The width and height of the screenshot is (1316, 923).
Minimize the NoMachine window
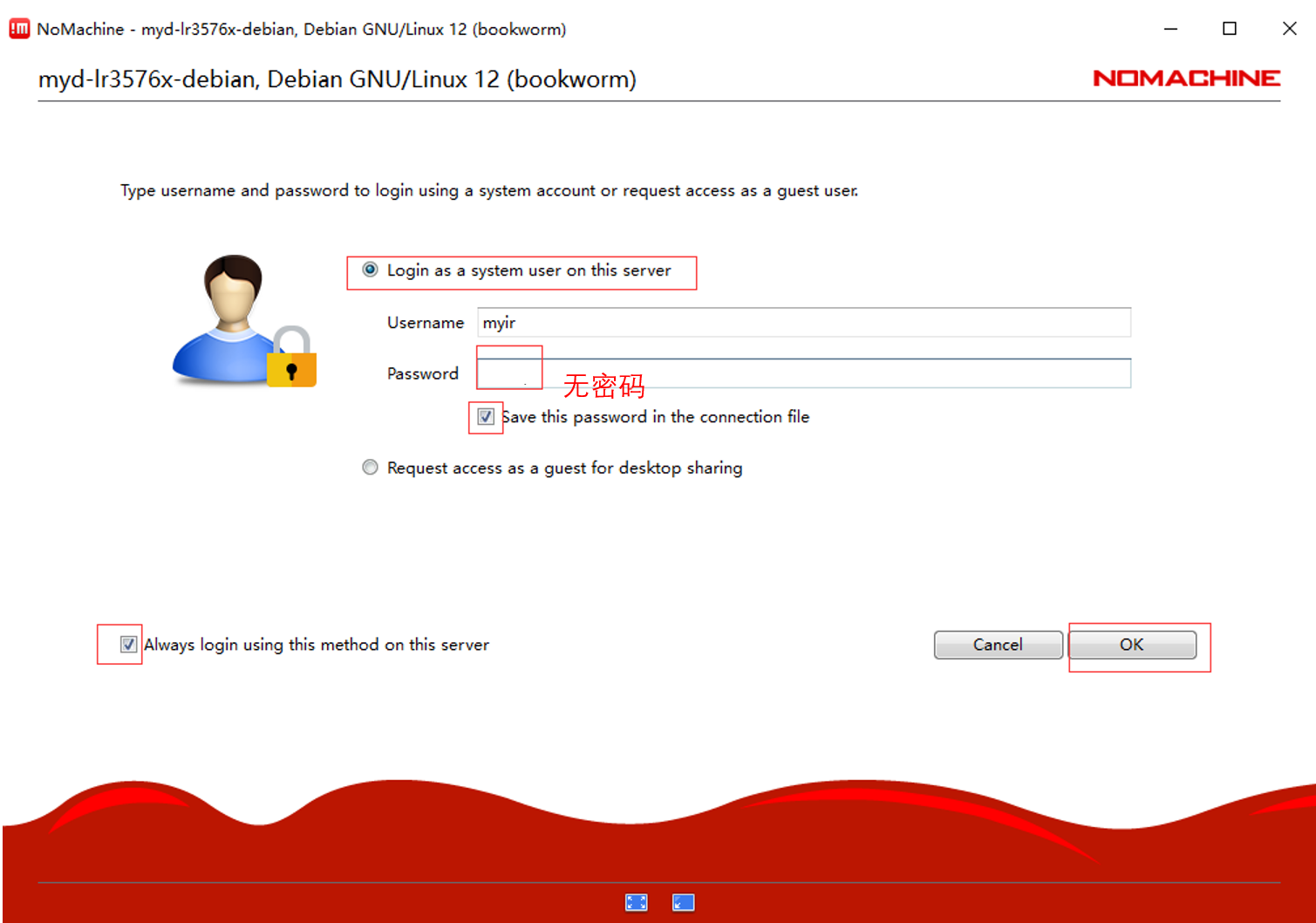(1170, 29)
